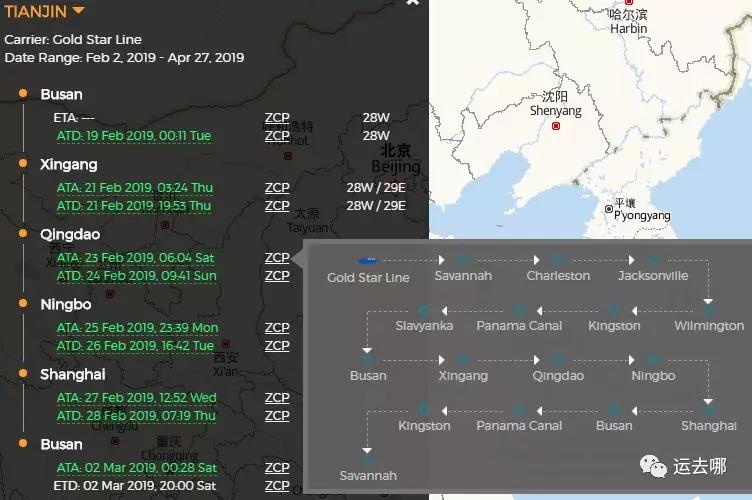Click 'ETD: 02 Mar 2019, 20:00 Sat'

[135, 486]
